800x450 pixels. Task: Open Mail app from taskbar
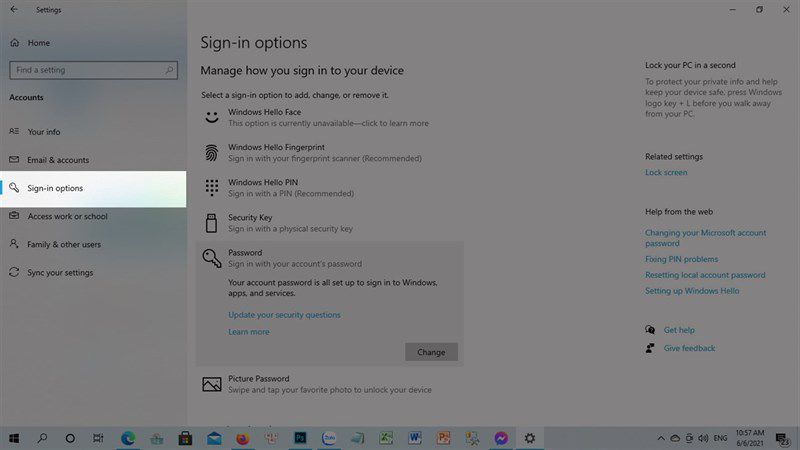[214, 438]
